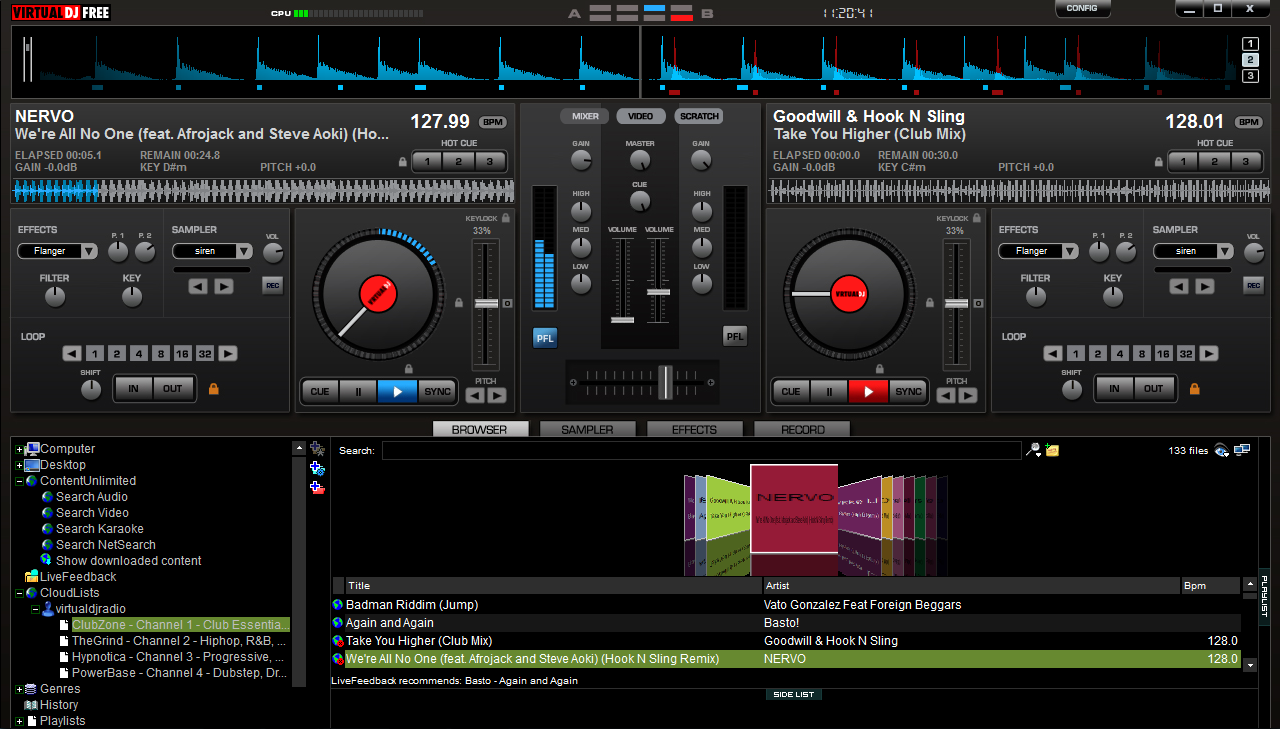Pause the right deck
1280x729 pixels.
click(829, 391)
